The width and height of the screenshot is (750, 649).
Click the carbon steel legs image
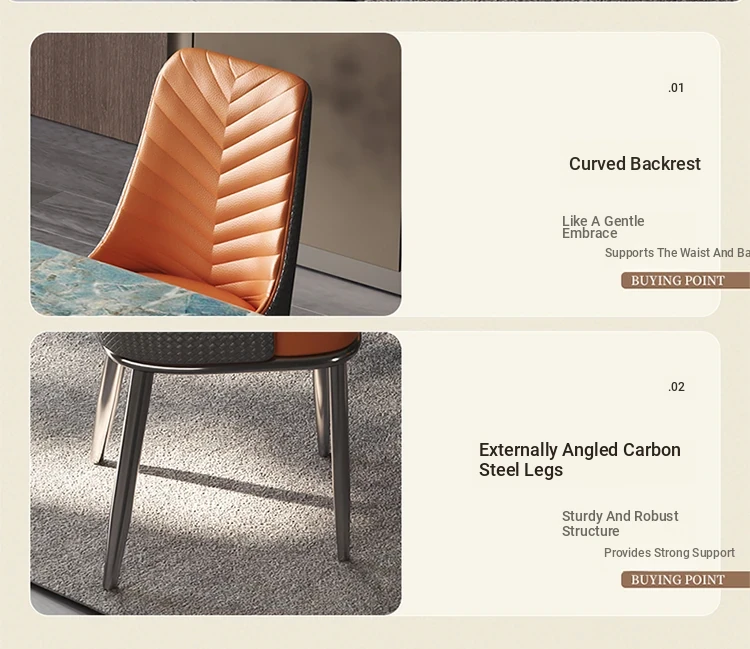coord(216,473)
